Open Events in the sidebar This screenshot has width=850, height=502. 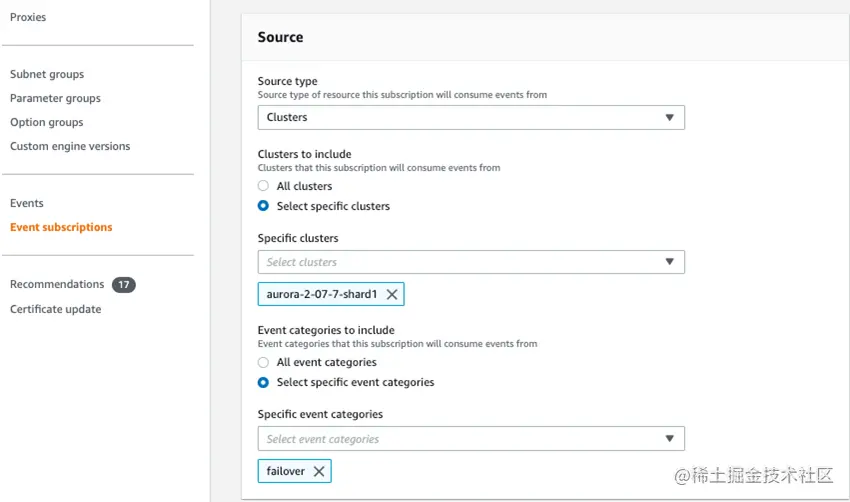click(27, 203)
